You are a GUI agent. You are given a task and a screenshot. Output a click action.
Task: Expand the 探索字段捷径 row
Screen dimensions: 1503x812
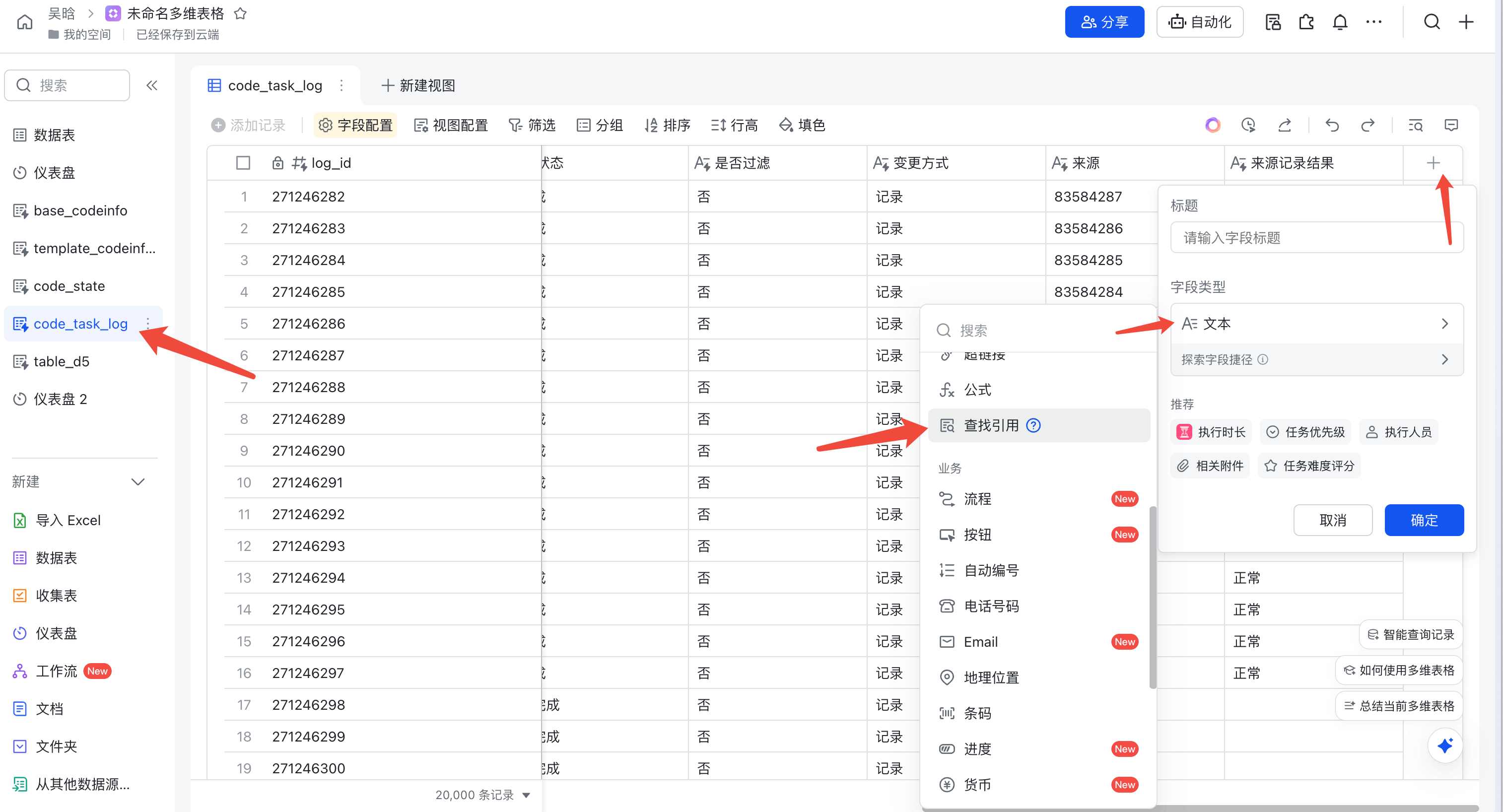coord(1316,359)
